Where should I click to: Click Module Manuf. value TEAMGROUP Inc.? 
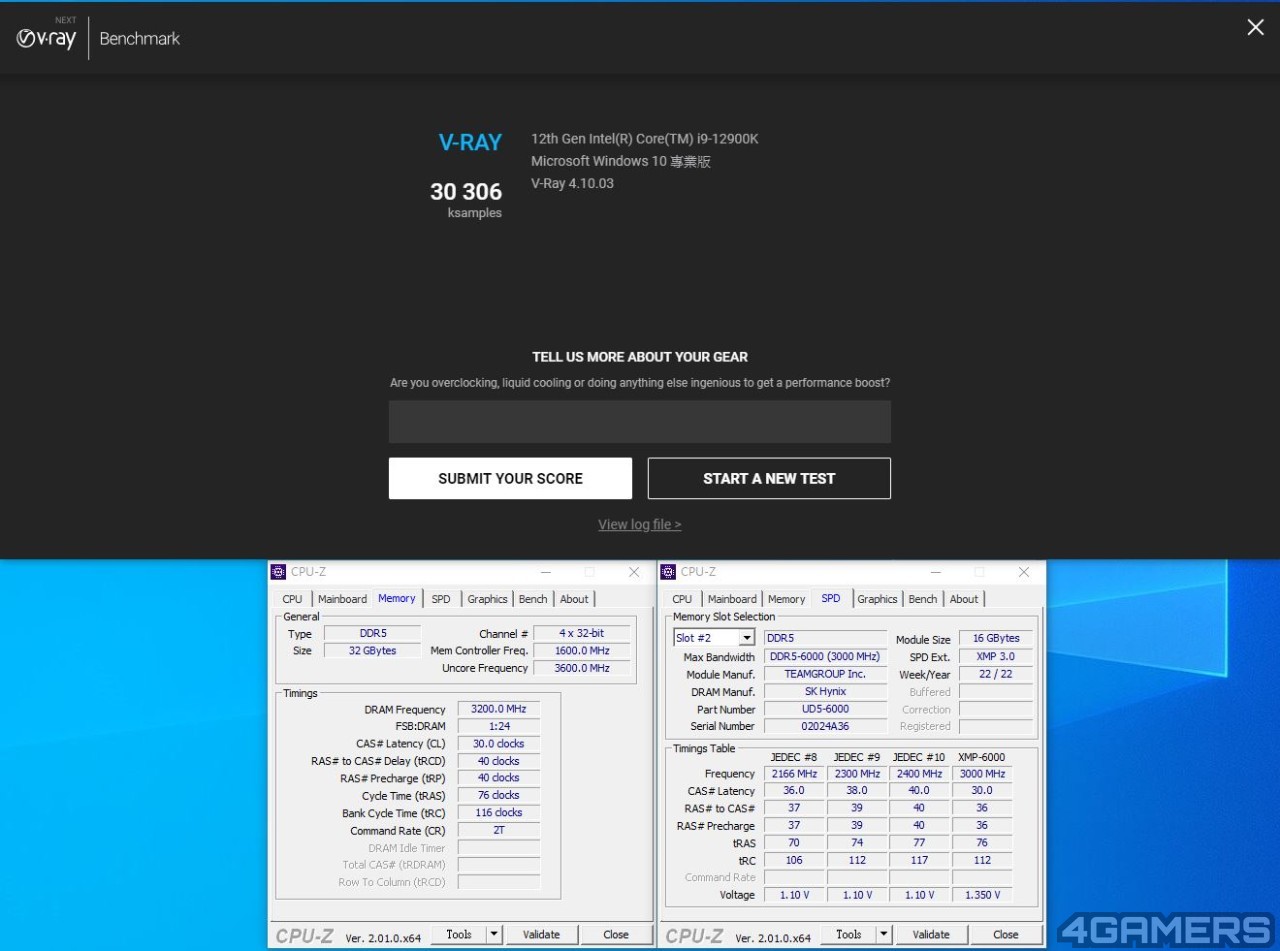point(825,674)
